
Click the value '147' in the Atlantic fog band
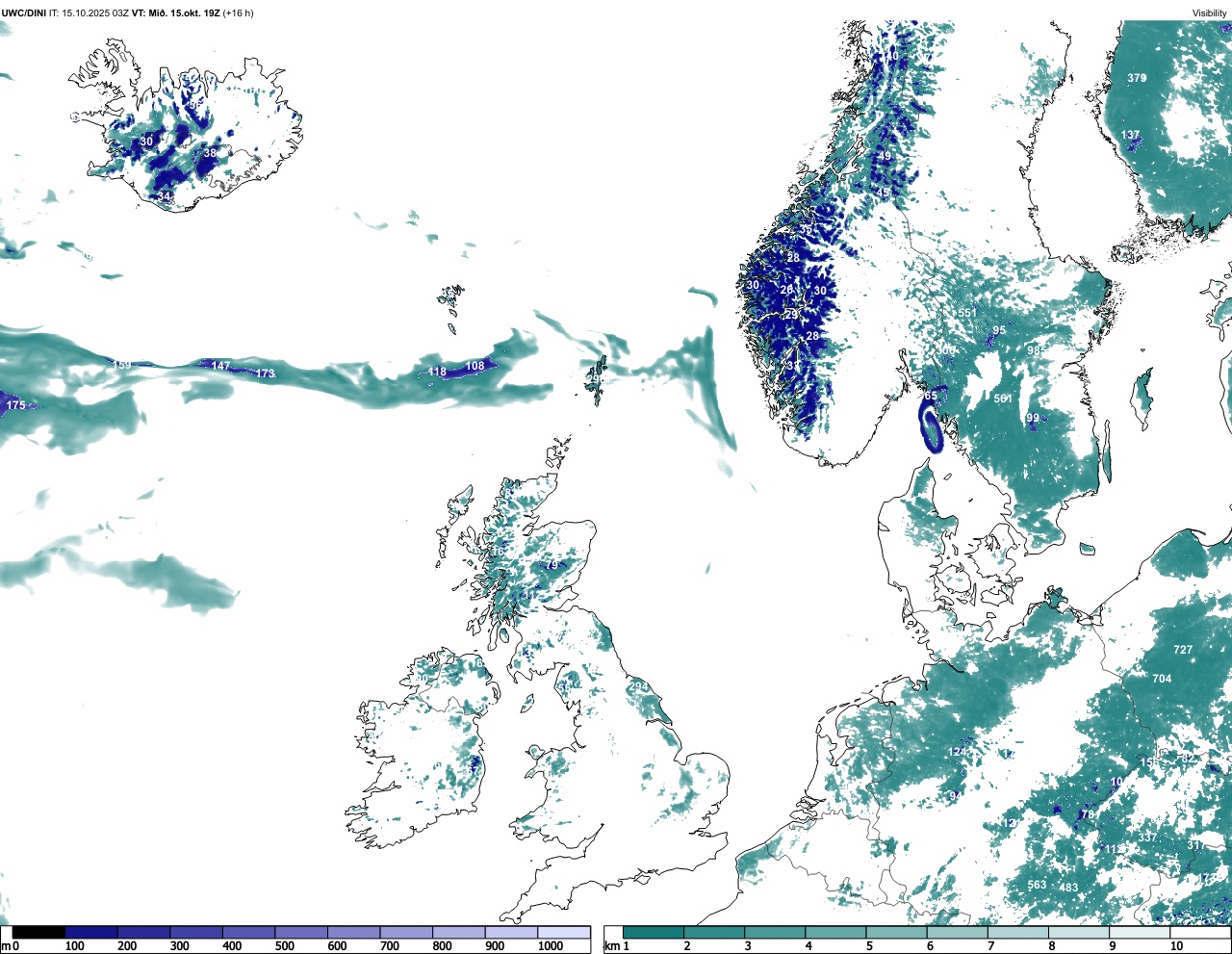coord(220,366)
